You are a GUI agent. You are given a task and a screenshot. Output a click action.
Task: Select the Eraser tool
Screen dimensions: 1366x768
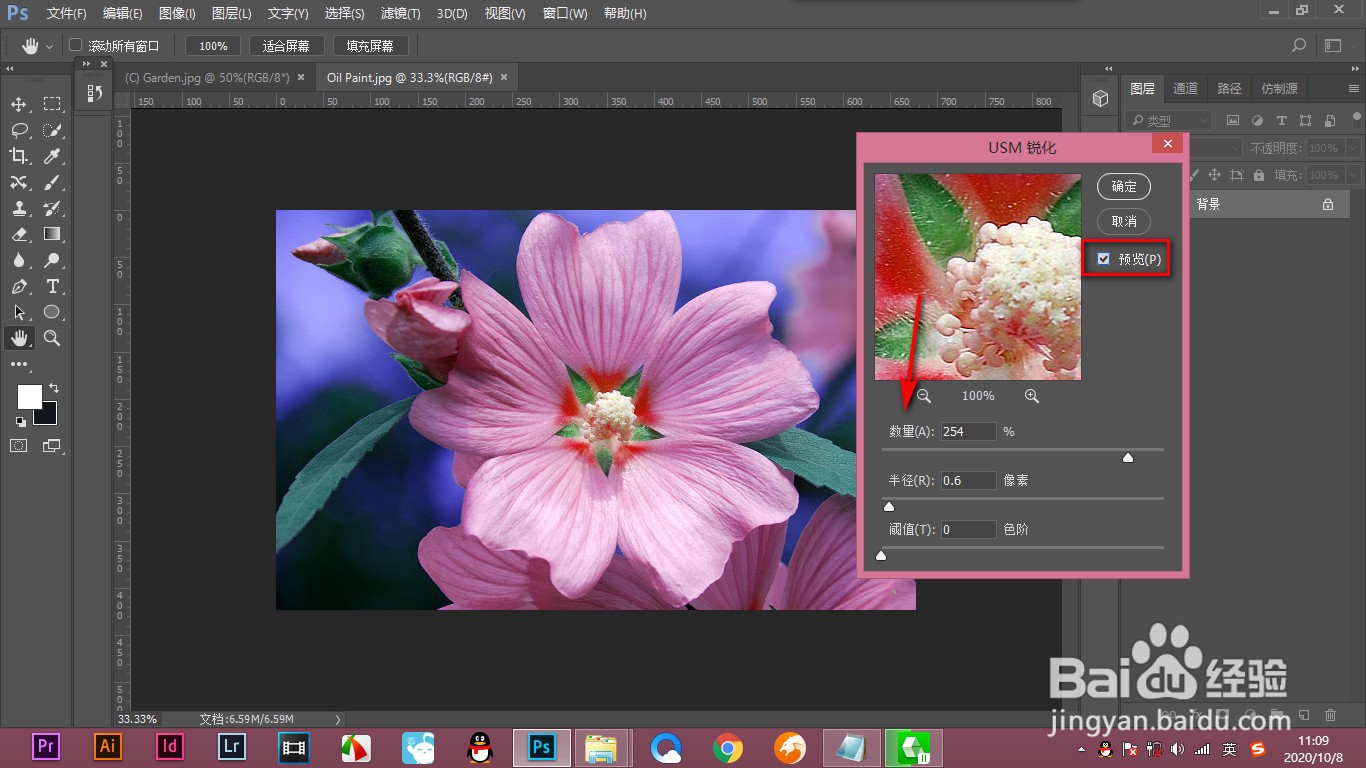click(19, 234)
